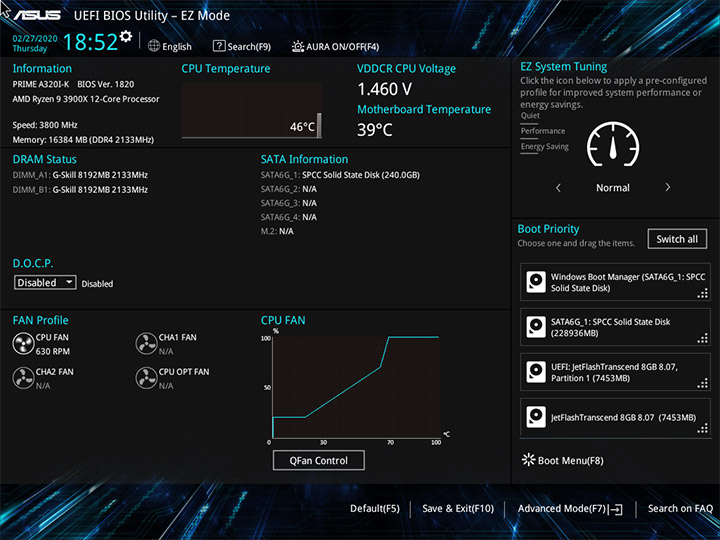Click the globe language icon

click(x=154, y=46)
